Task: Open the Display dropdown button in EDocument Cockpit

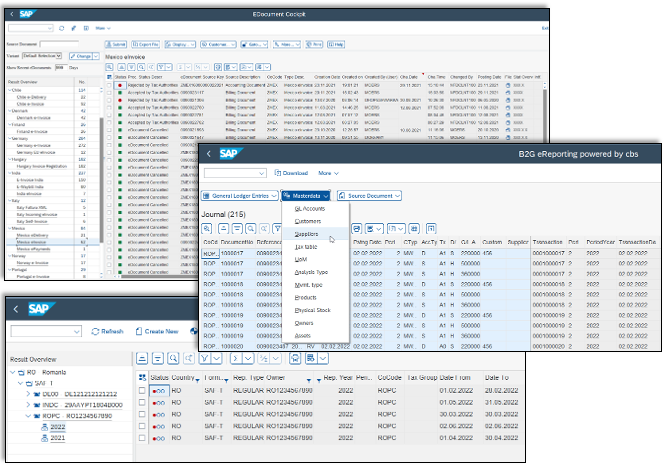Action: pyautogui.click(x=180, y=44)
